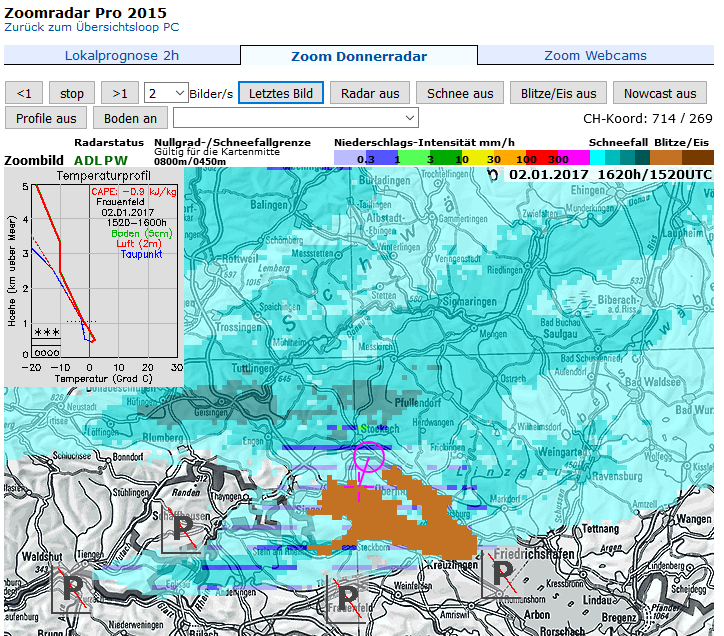Jump to latest image with Letztes Bild
724x636 pixels.
(x=281, y=93)
